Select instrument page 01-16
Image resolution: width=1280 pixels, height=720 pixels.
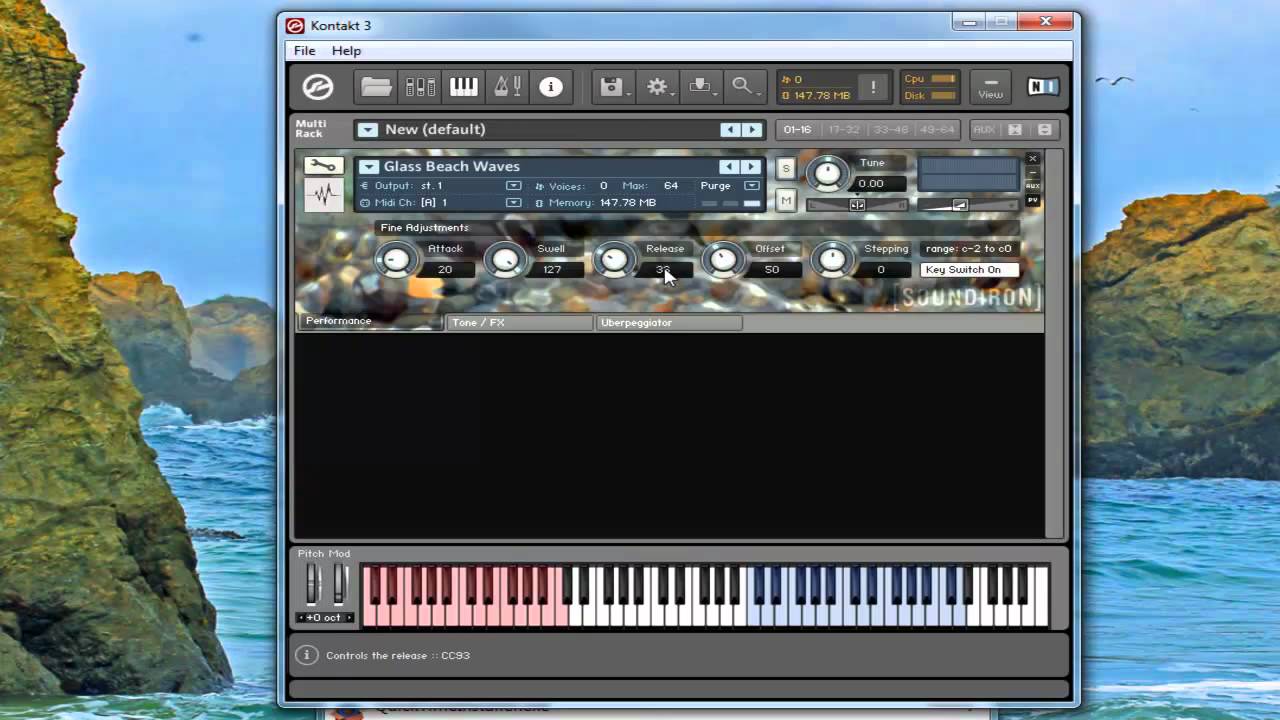tap(797, 129)
